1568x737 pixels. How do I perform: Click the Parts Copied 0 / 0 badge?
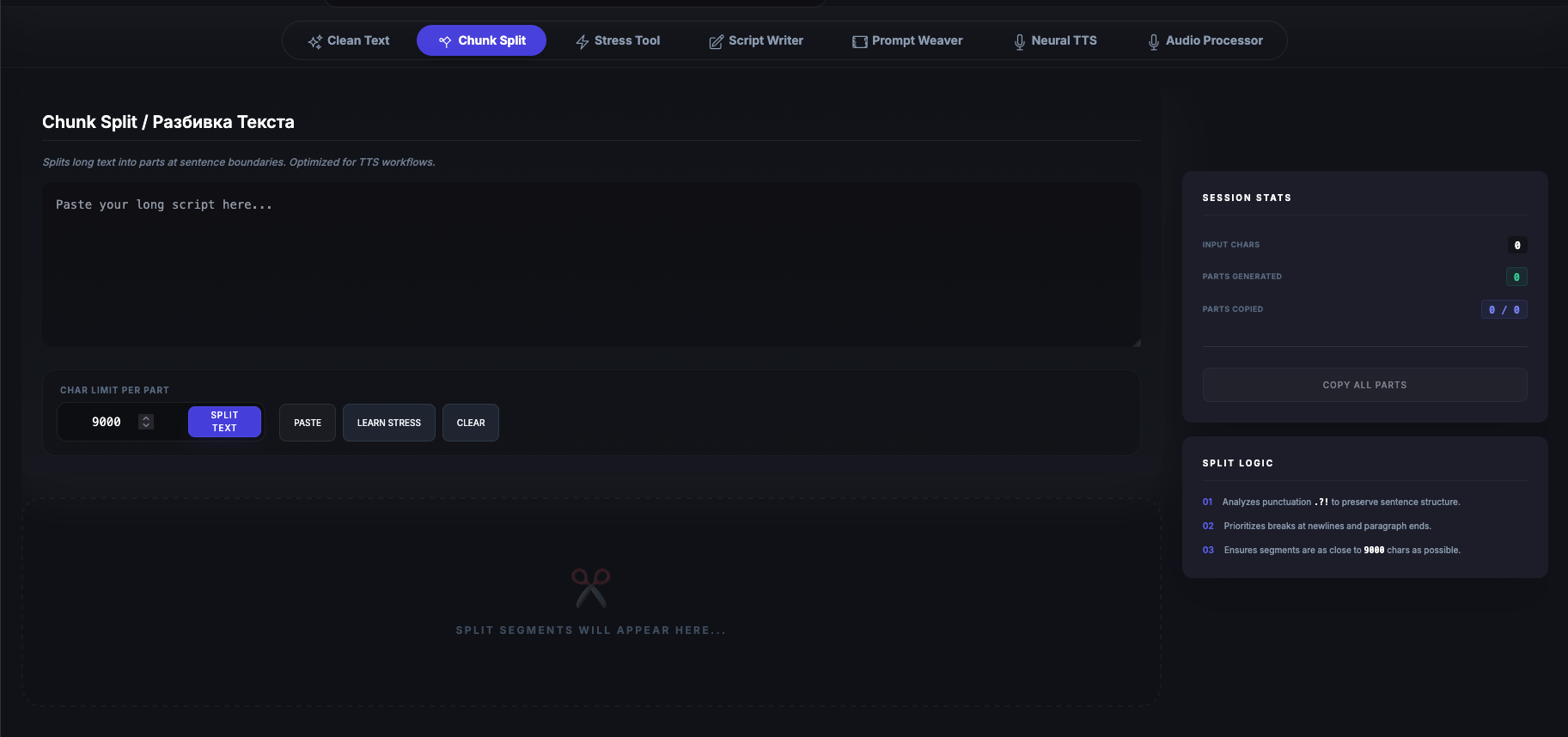pyautogui.click(x=1504, y=309)
